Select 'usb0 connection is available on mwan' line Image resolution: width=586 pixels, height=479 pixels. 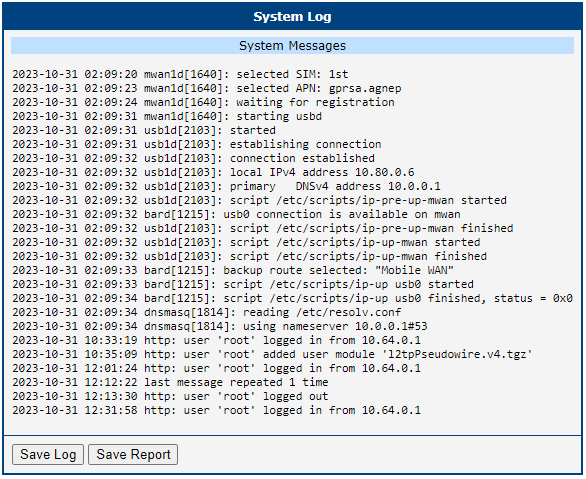tap(236, 214)
